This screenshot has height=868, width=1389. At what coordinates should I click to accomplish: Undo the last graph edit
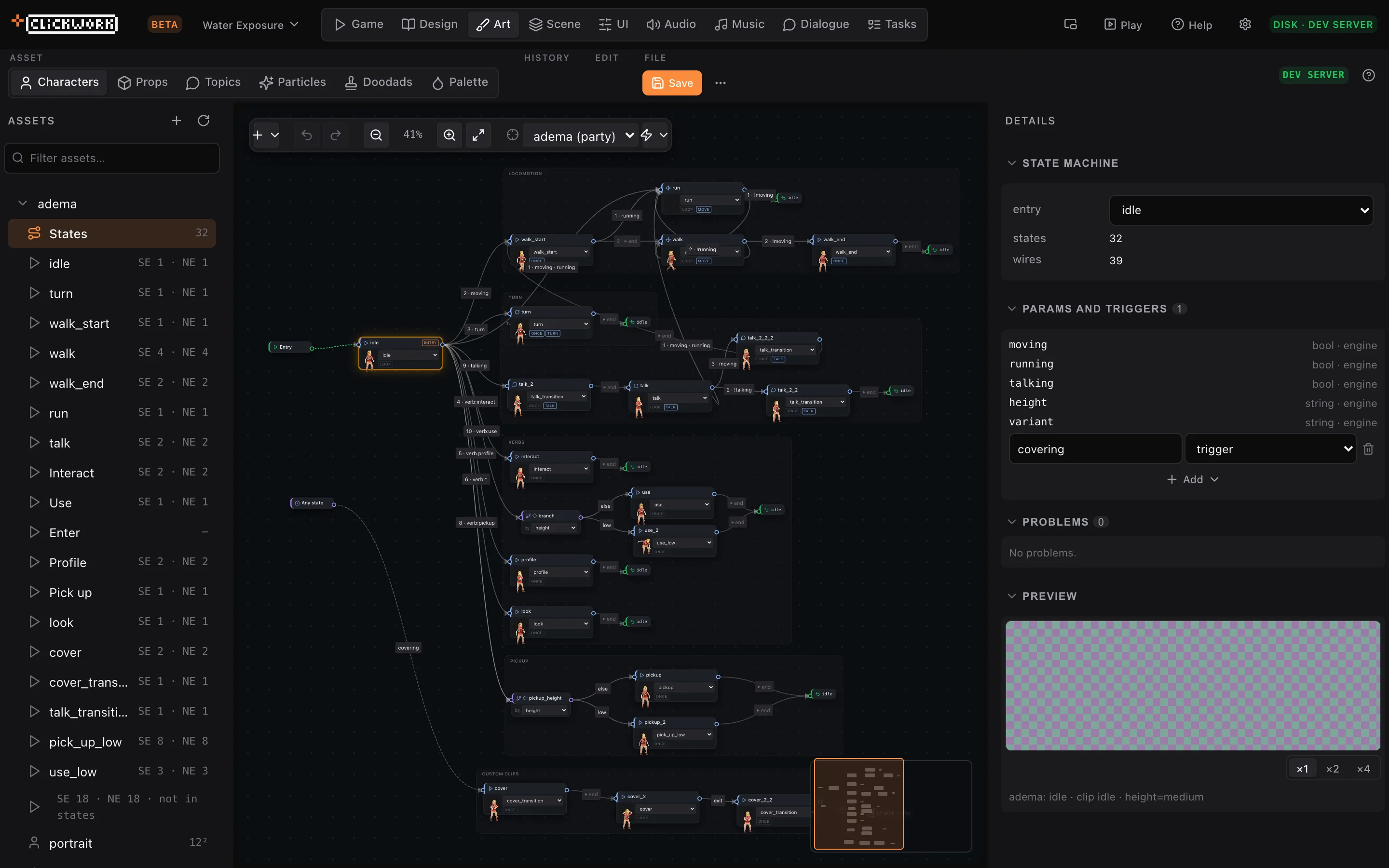click(x=307, y=135)
